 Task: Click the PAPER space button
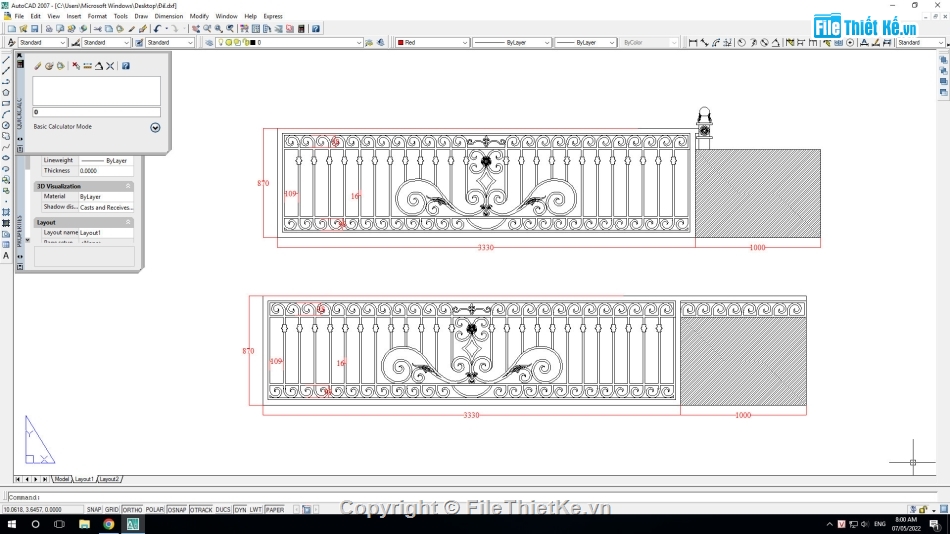click(274, 510)
